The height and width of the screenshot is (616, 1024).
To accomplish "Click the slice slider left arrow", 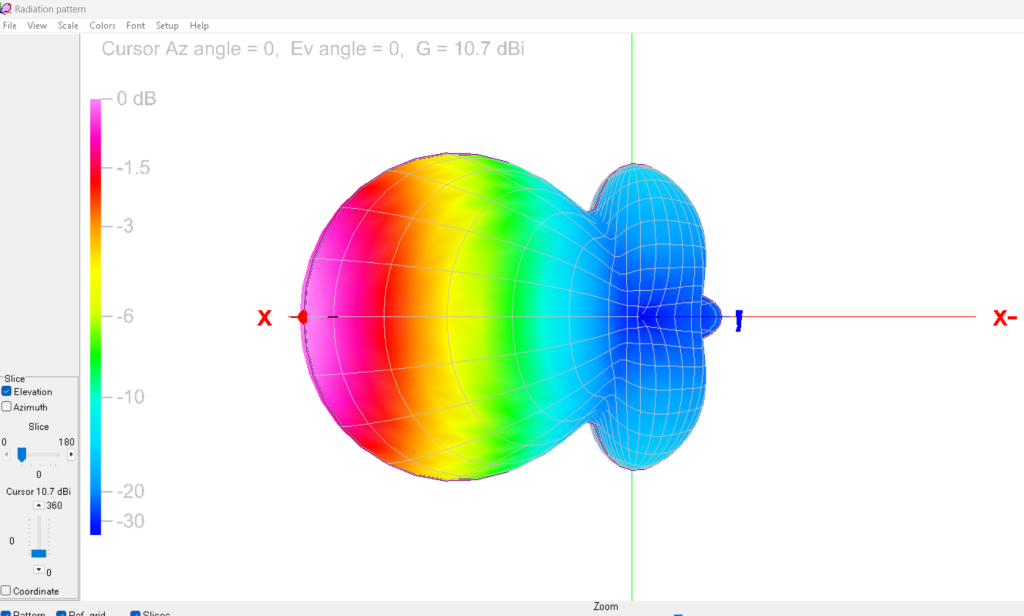I will coord(5,454).
